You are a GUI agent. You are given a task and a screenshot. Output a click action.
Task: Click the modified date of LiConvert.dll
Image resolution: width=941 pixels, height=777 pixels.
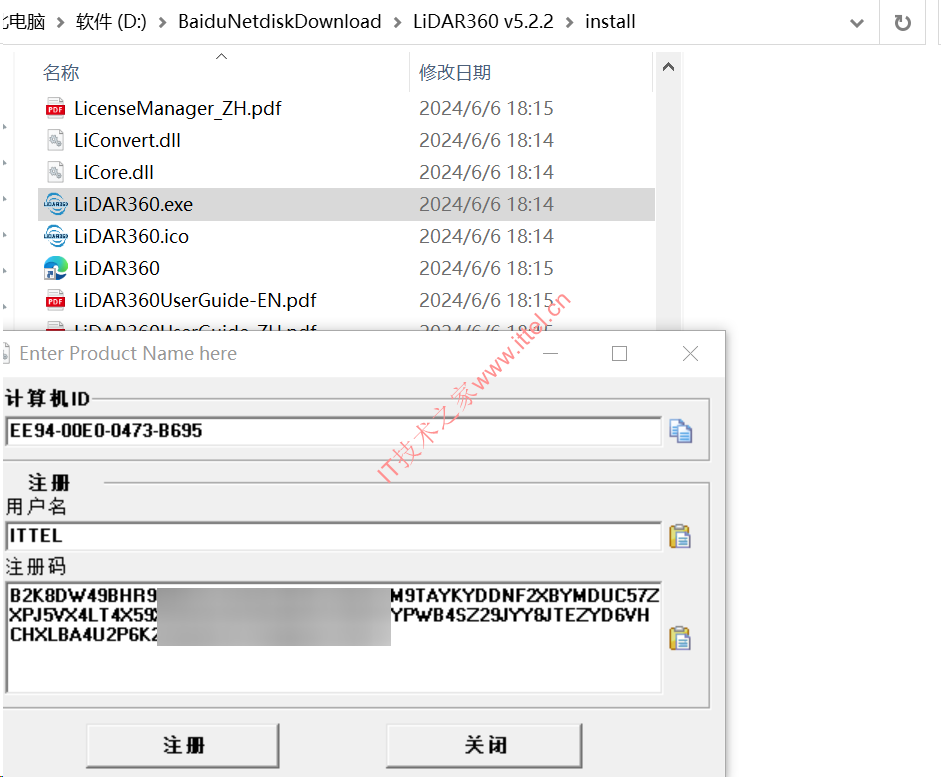point(486,140)
